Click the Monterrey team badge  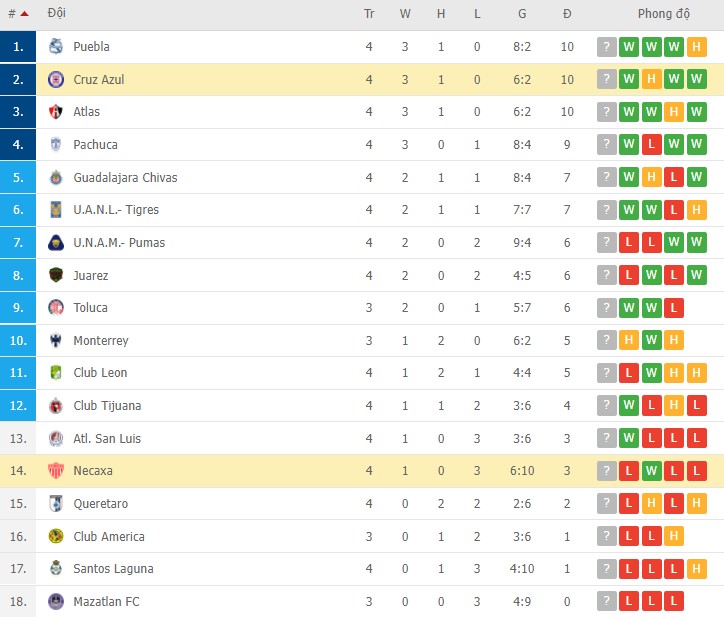pyautogui.click(x=56, y=341)
